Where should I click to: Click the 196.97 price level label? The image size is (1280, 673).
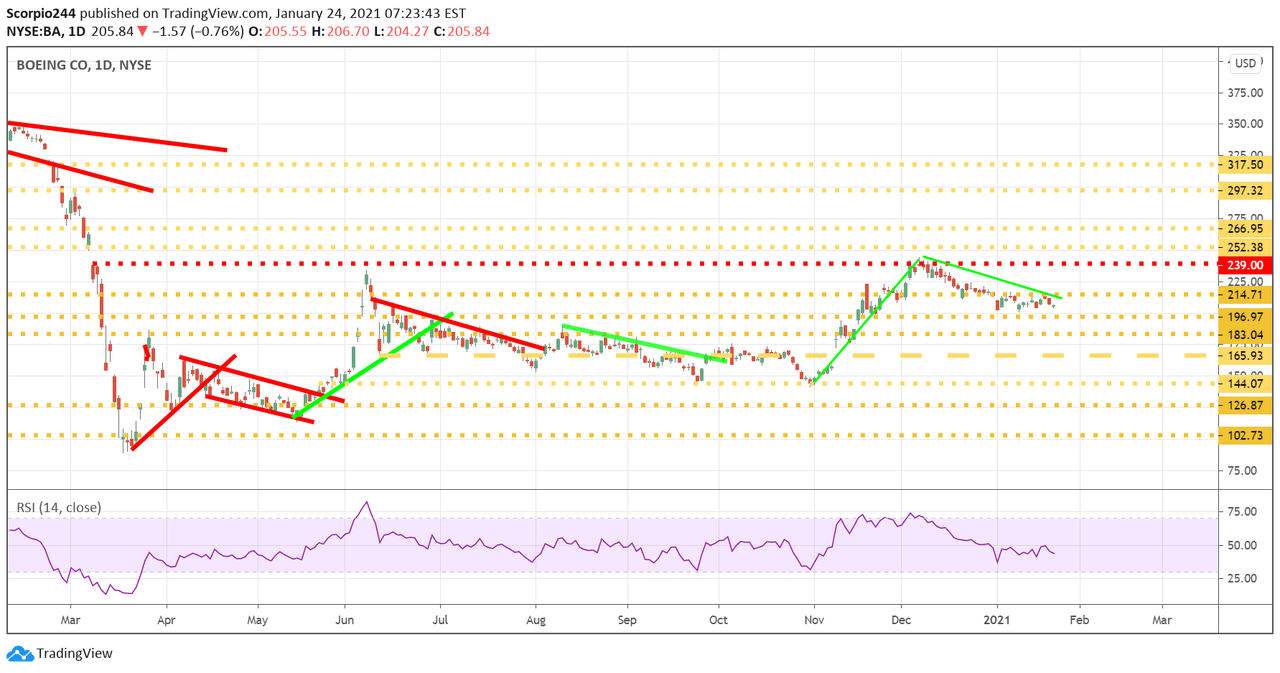point(1243,316)
